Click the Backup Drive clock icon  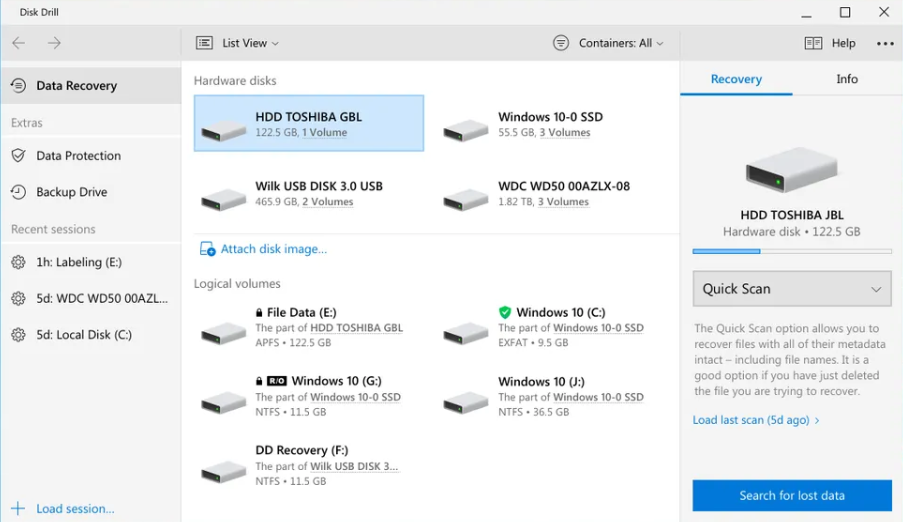pos(18,192)
